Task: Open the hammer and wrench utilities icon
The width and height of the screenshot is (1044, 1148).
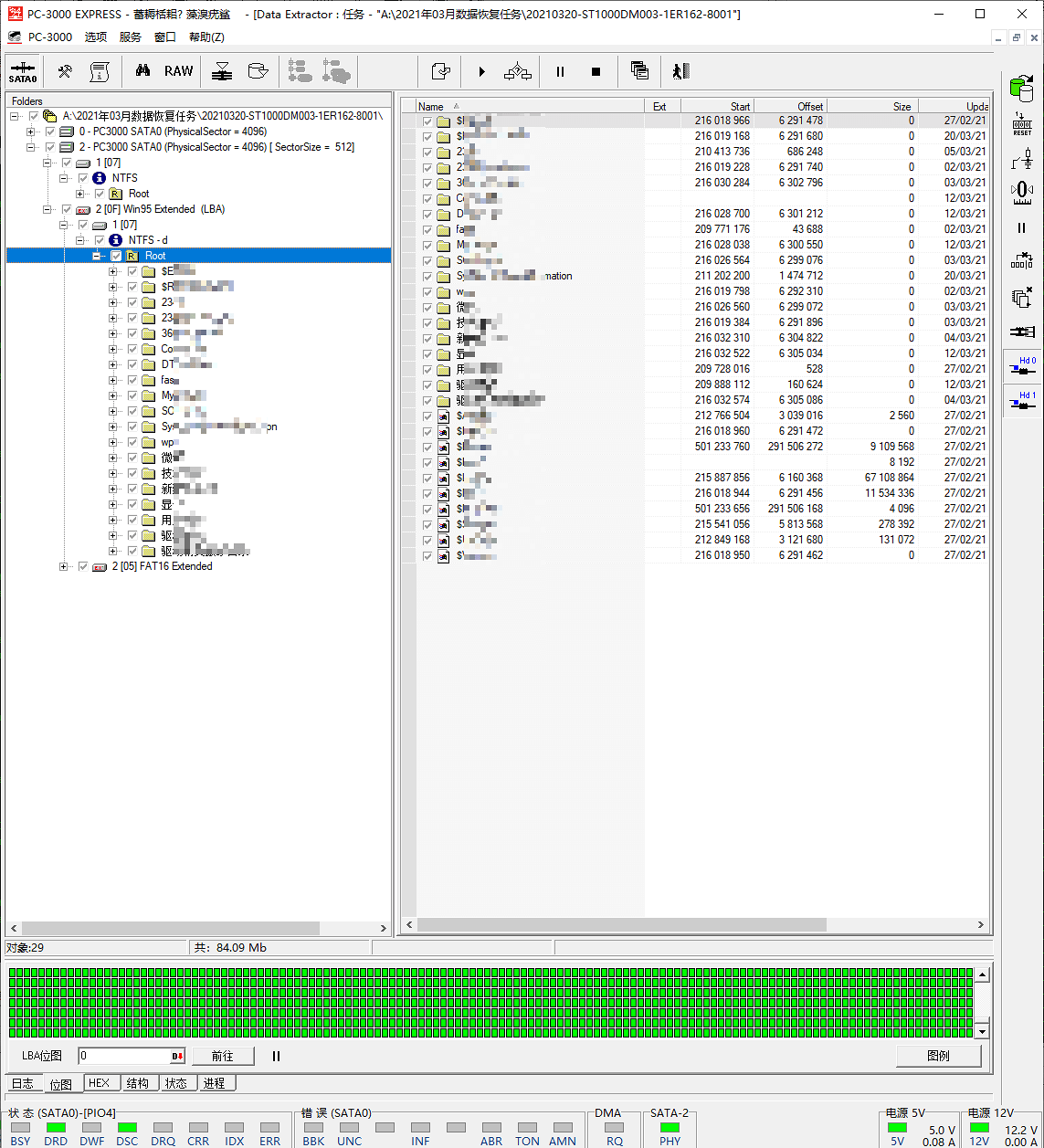Action: [65, 71]
